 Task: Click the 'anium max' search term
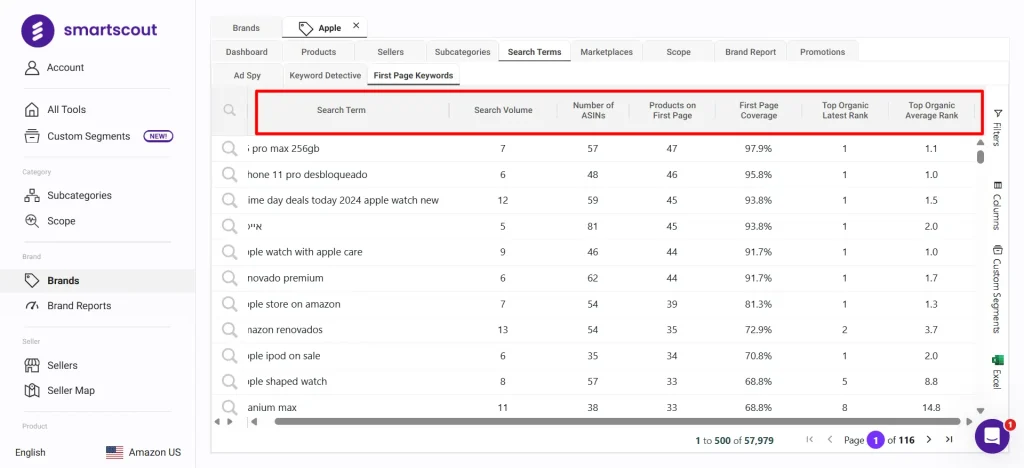(x=272, y=407)
